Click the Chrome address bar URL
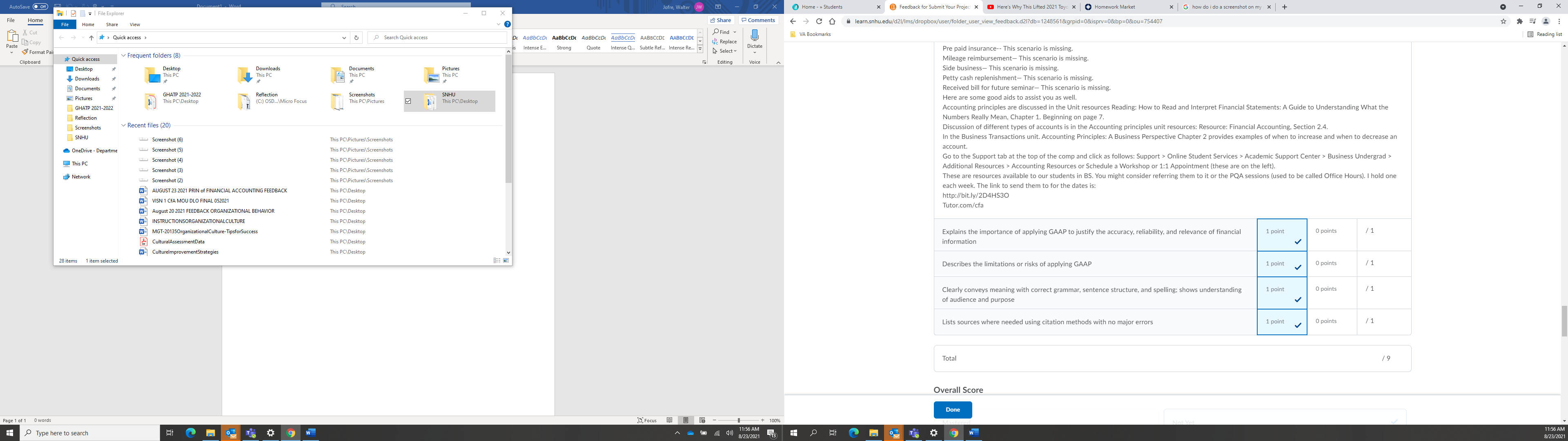Viewport: 1568px width, 441px height. click(x=1009, y=21)
